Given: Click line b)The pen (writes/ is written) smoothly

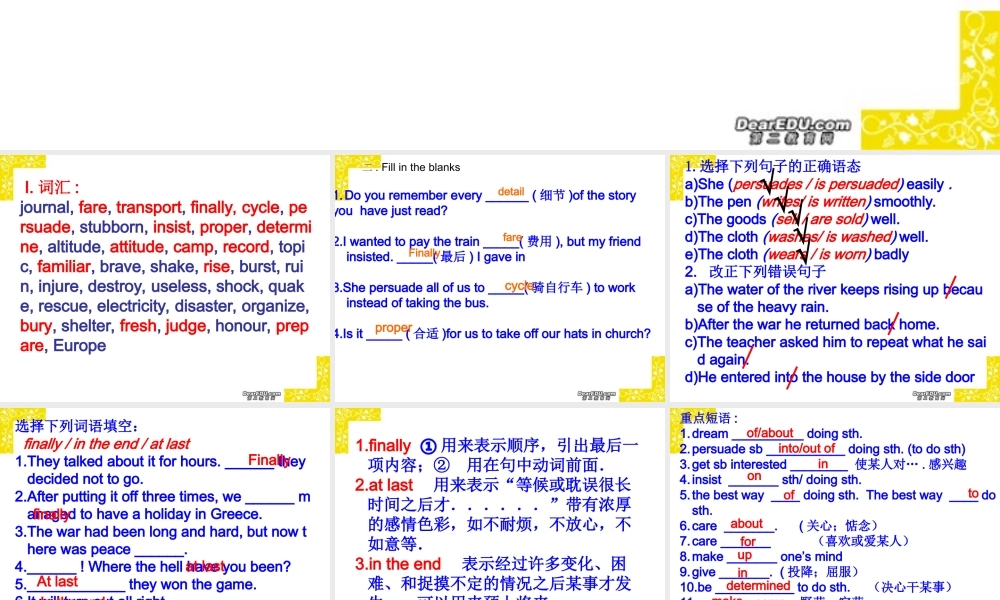Looking at the screenshot, I should (810, 201).
